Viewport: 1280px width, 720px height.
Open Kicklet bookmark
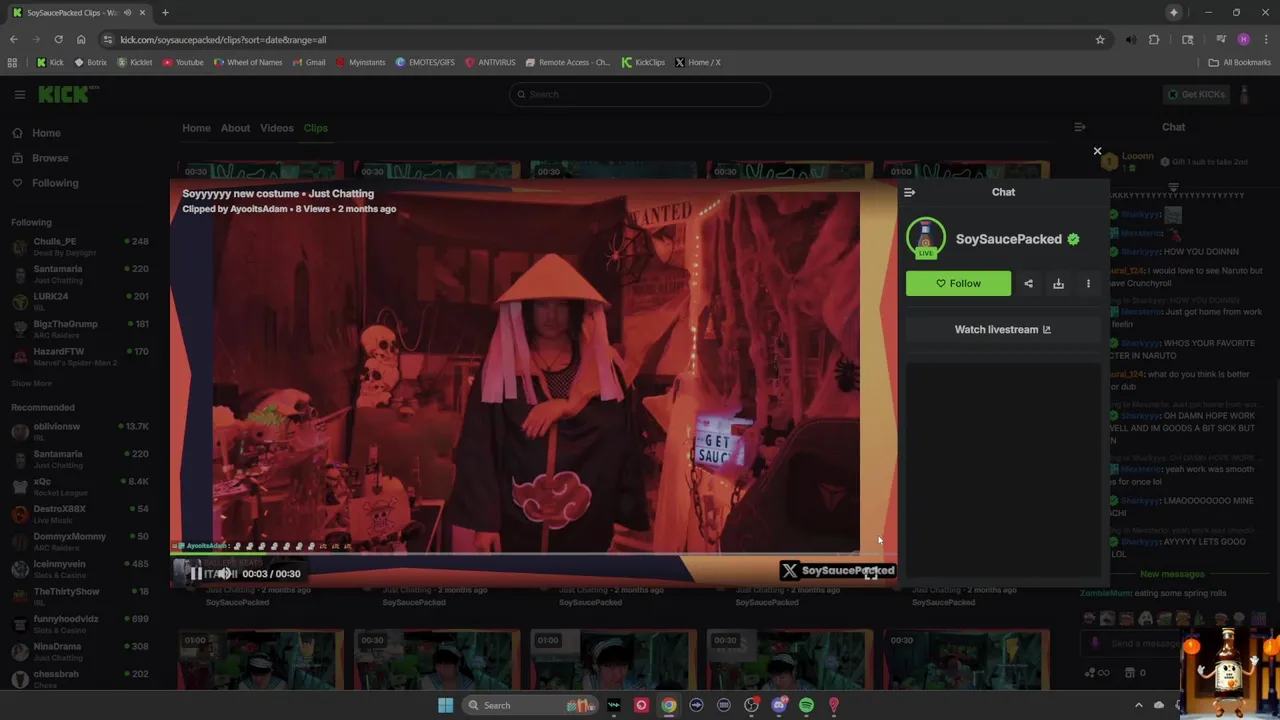click(134, 62)
